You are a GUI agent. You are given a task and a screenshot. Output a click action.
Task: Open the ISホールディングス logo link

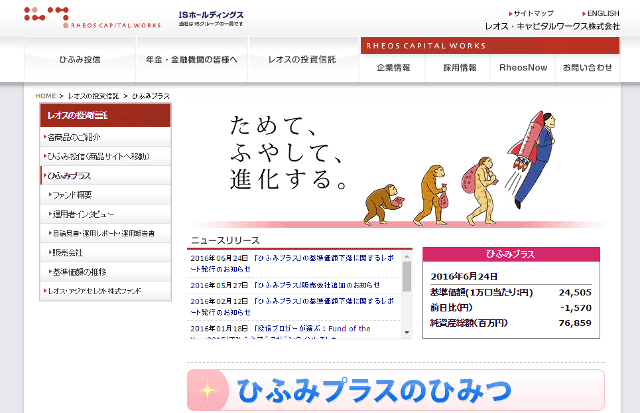coord(211,18)
